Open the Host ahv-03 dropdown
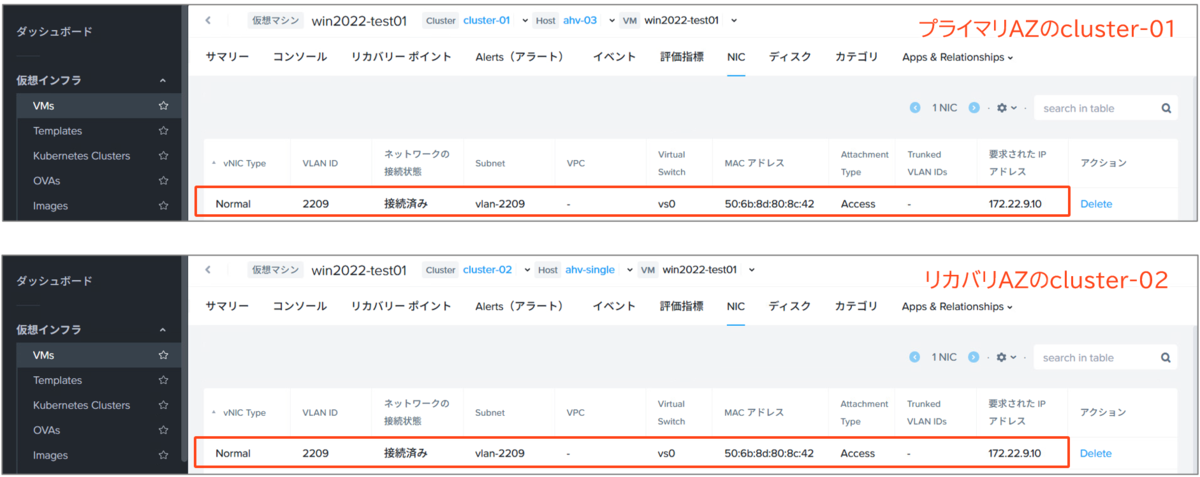The image size is (1200, 477). click(614, 20)
